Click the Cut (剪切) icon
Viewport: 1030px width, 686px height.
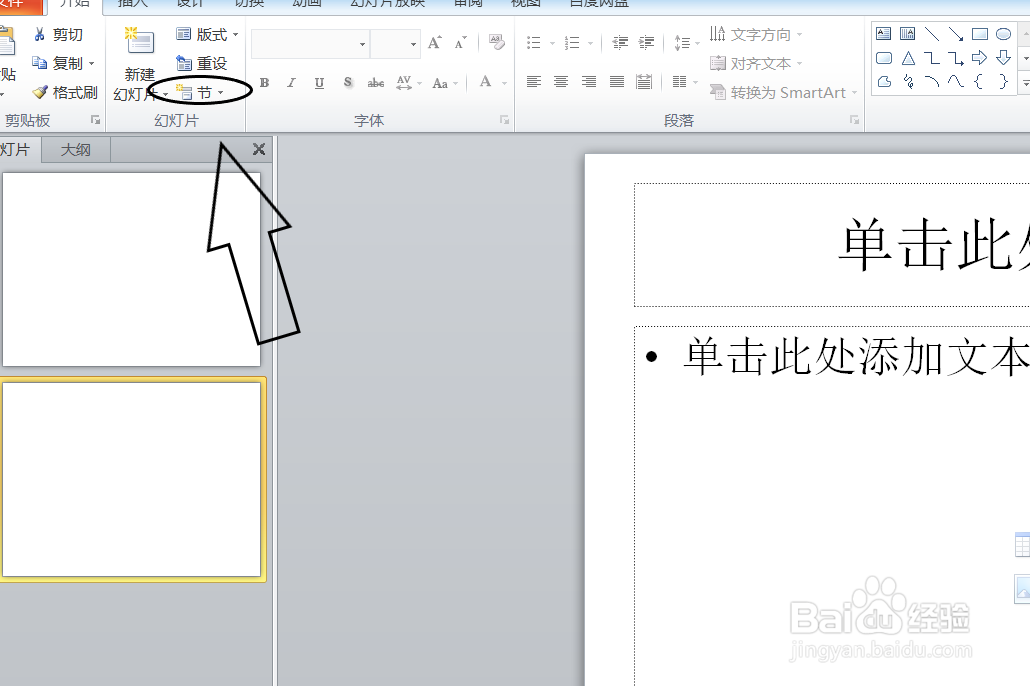pyautogui.click(x=38, y=33)
